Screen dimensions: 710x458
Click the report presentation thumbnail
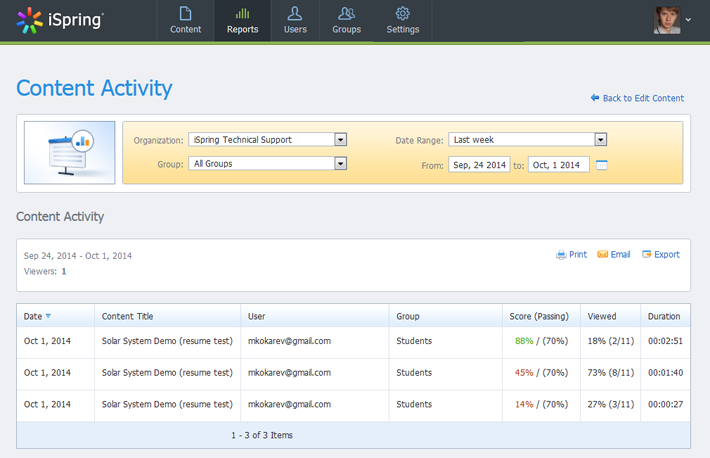pyautogui.click(x=70, y=153)
